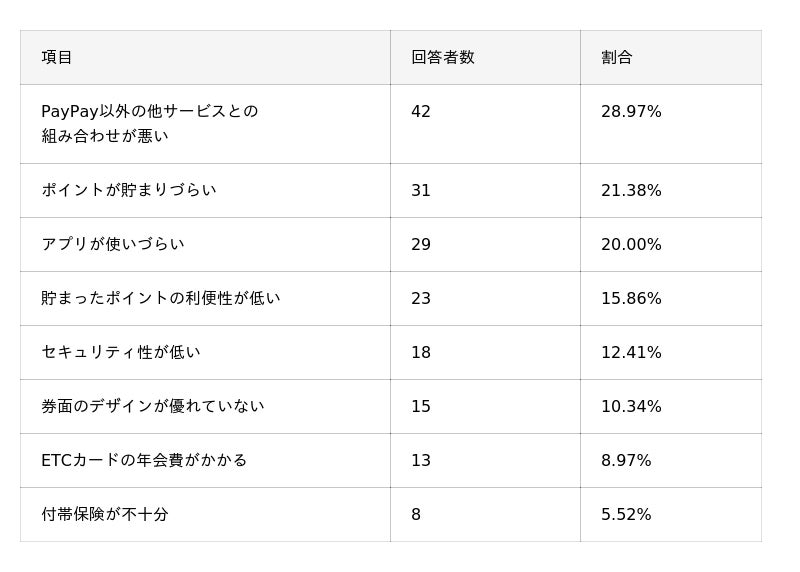The width and height of the screenshot is (800, 572).
Task: Select the 付帯保険が不十分 row label
Action: coord(104,514)
